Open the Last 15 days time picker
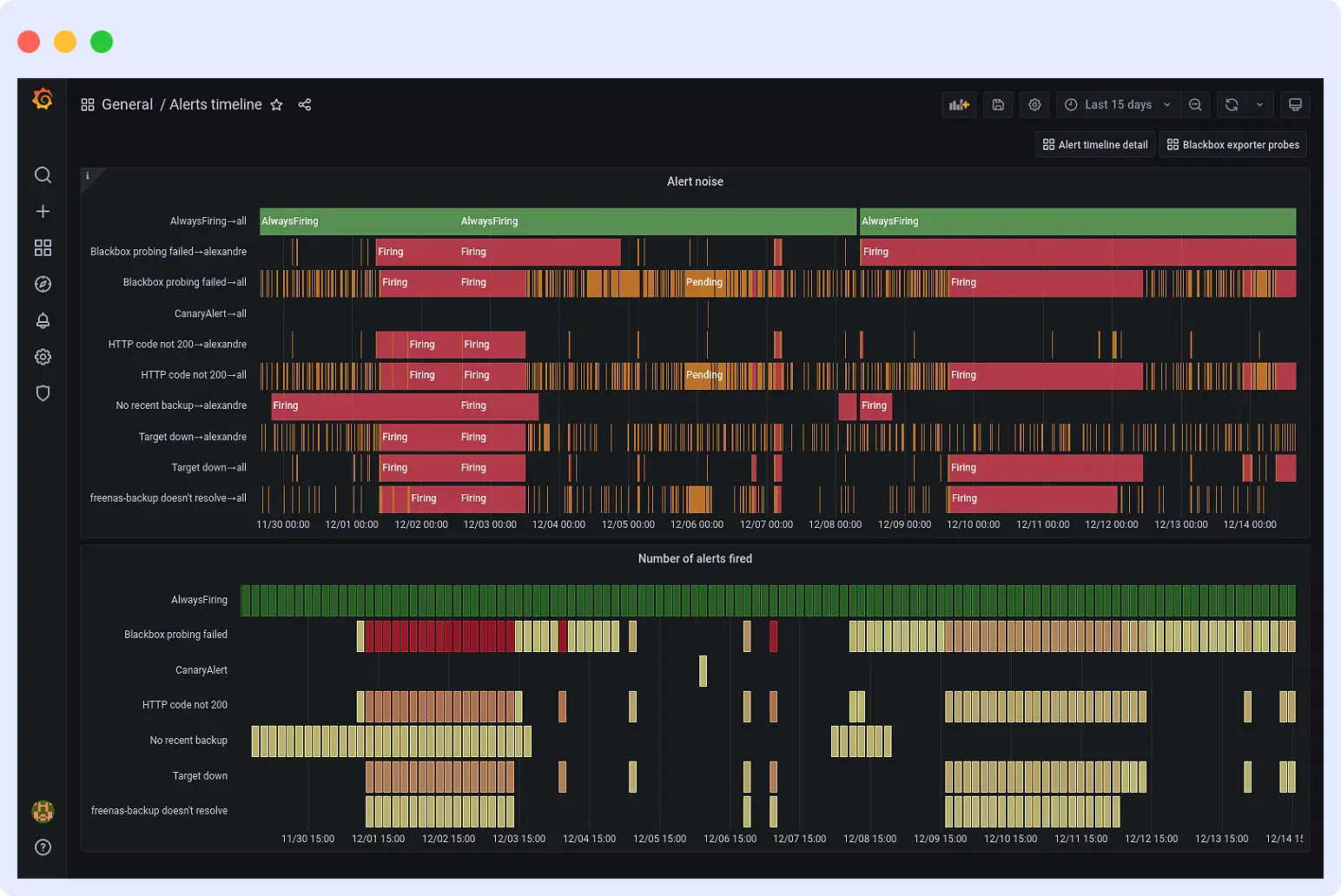1341x896 pixels. [1116, 104]
